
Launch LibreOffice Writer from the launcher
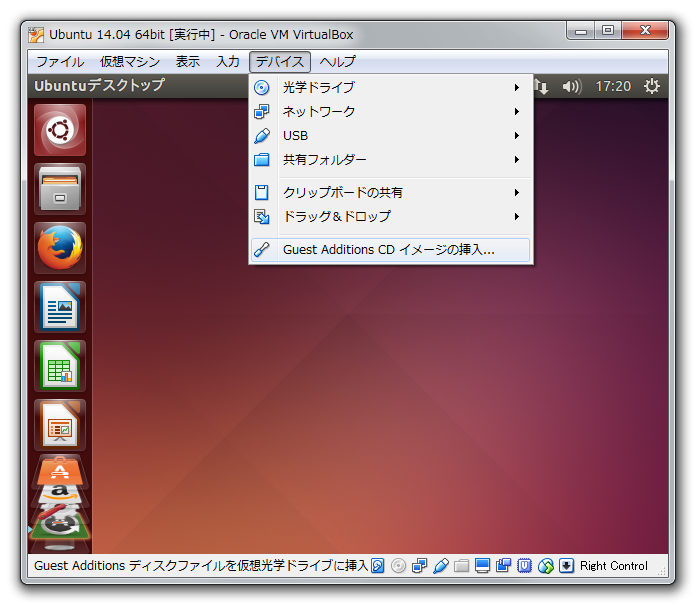pos(60,307)
